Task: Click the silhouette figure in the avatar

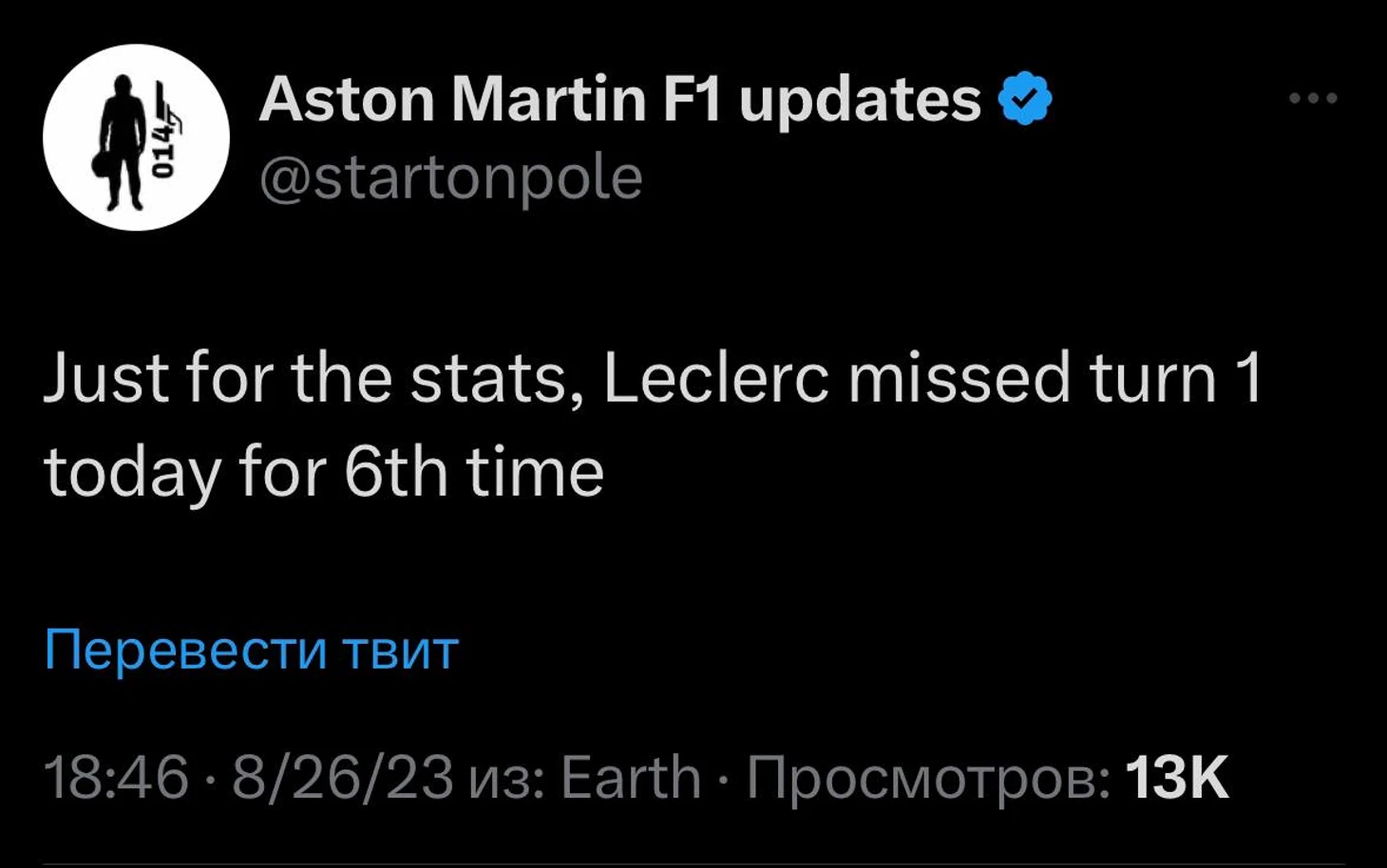Action: pyautogui.click(x=122, y=142)
